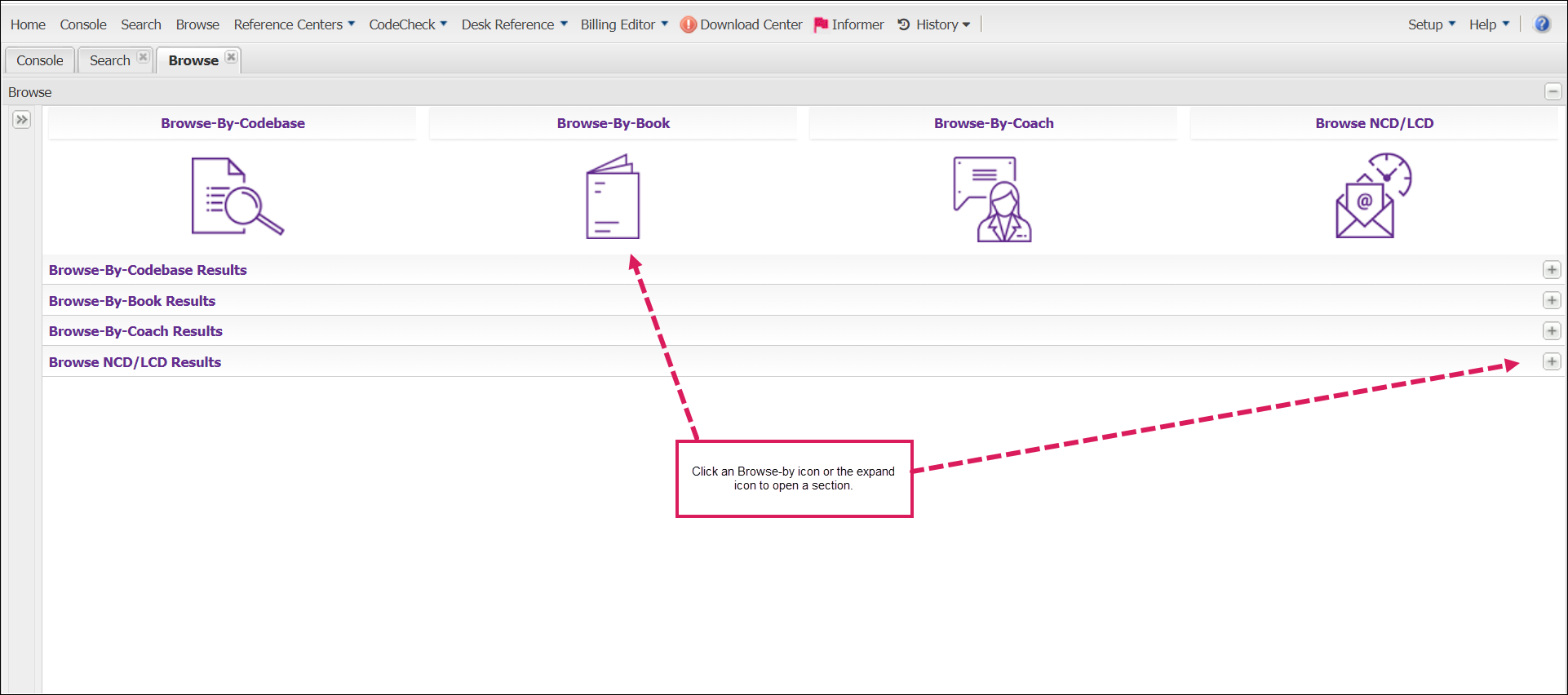Expand the Browse NCD/LCD Results section
The width and height of the screenshot is (1568, 695).
click(x=1552, y=362)
